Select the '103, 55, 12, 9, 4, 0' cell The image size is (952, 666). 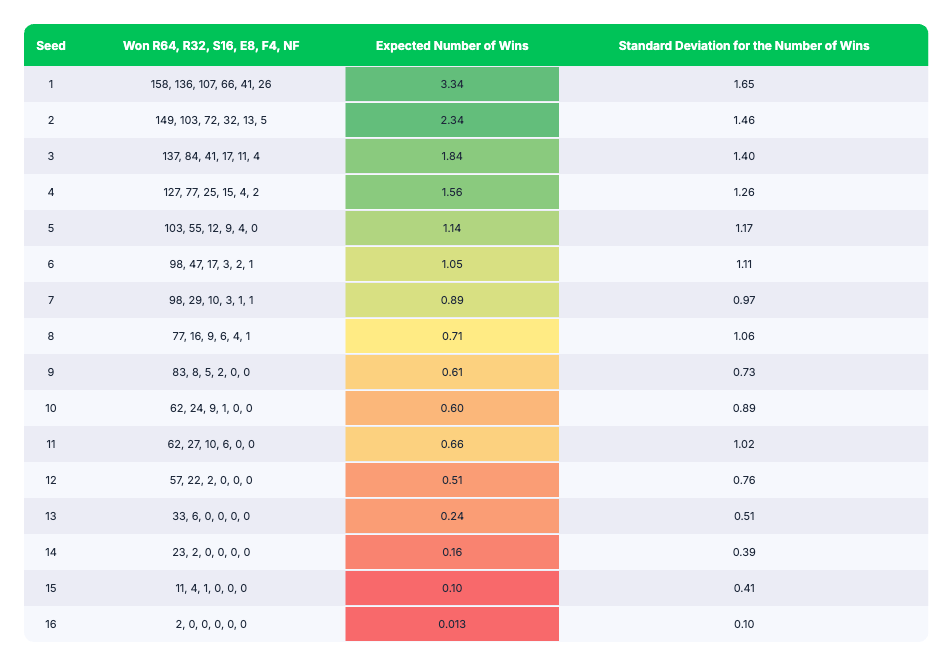(211, 228)
